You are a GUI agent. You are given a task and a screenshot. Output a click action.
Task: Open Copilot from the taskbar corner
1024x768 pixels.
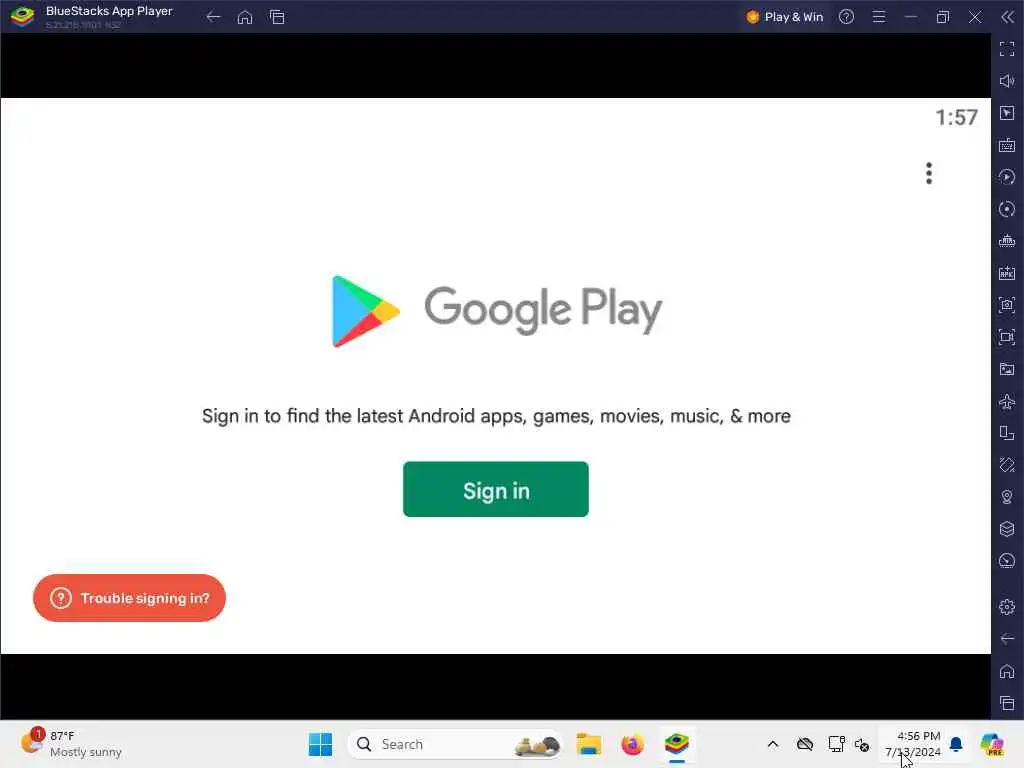pos(992,744)
